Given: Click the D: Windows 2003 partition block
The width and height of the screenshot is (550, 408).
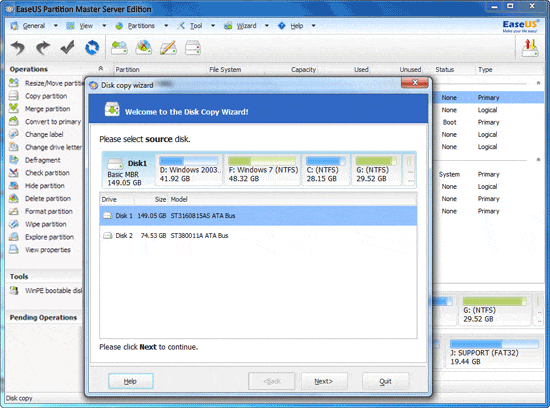Looking at the screenshot, I should pyautogui.click(x=189, y=170).
